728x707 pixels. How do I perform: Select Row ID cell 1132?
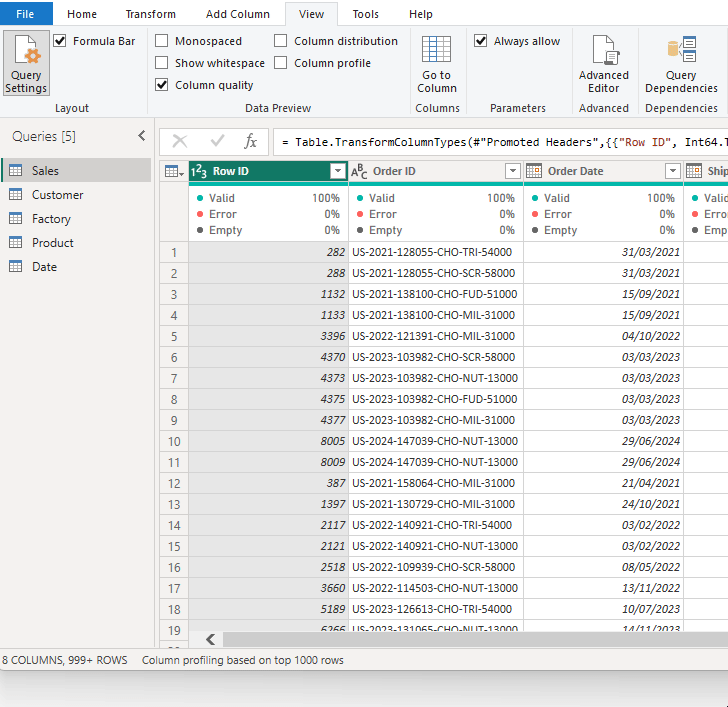pos(268,294)
